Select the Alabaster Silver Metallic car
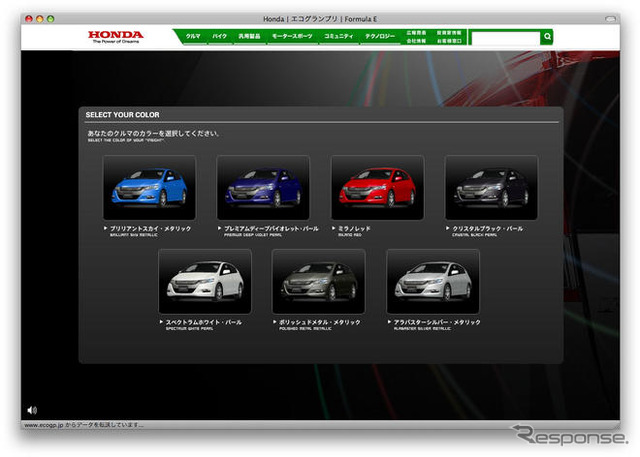This screenshot has height=457, width=640. 433,281
